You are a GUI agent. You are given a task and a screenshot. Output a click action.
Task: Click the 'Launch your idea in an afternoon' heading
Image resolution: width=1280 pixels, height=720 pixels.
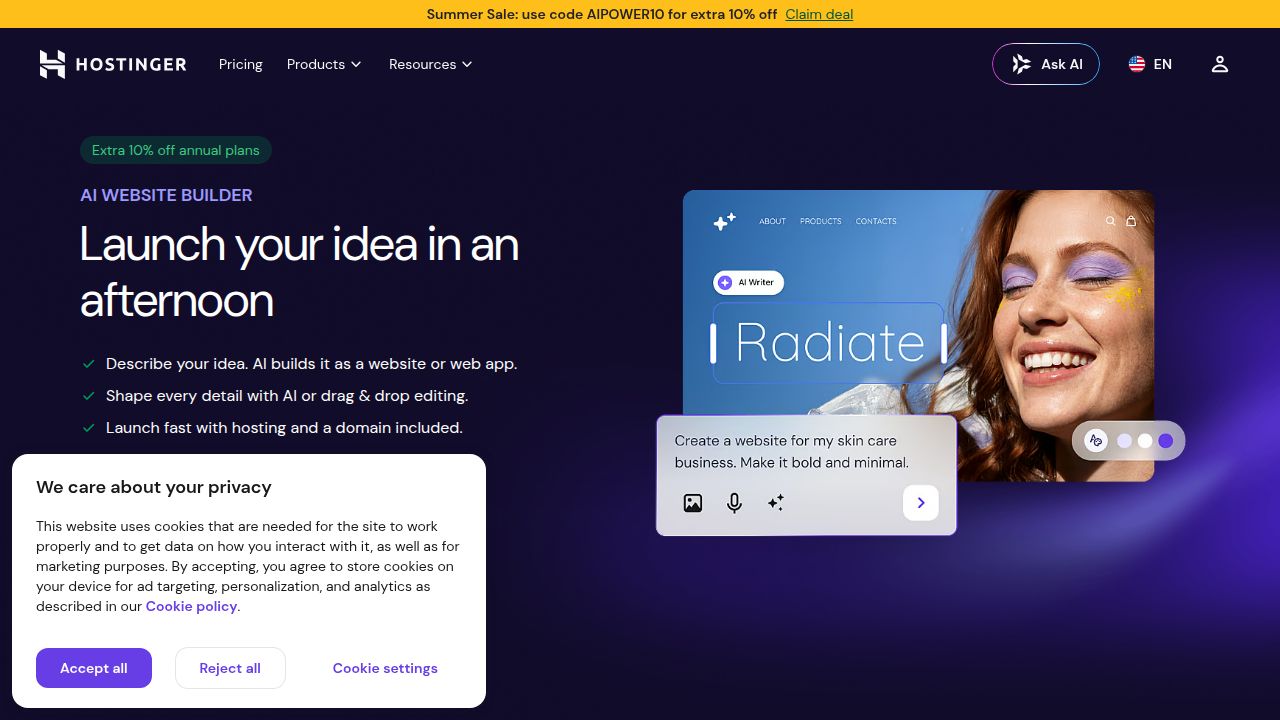(x=300, y=272)
